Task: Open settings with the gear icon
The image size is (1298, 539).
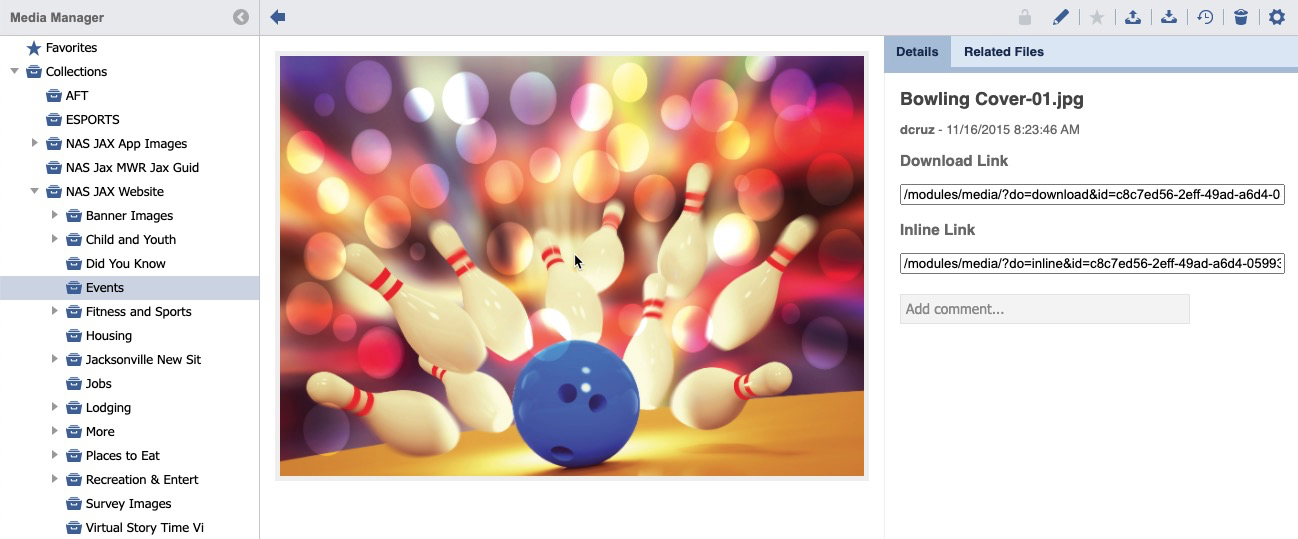Action: point(1277,17)
